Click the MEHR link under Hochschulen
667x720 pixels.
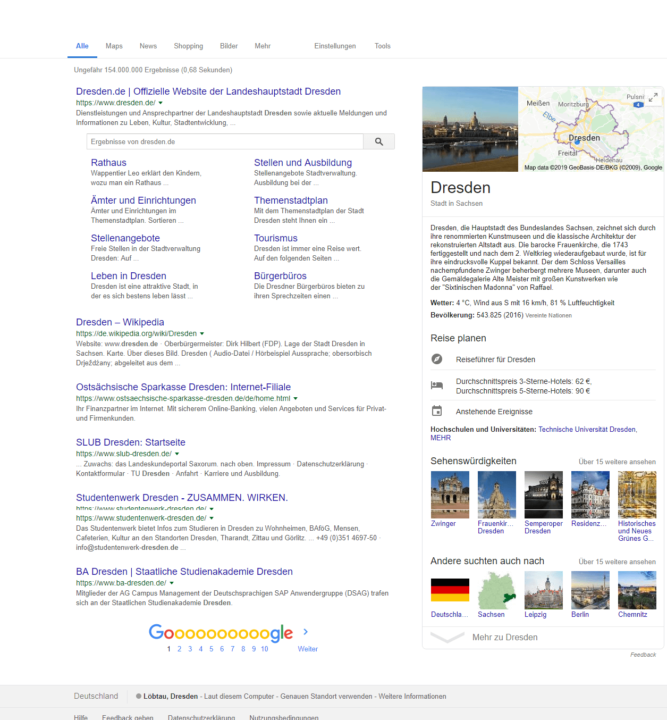[x=441, y=438]
